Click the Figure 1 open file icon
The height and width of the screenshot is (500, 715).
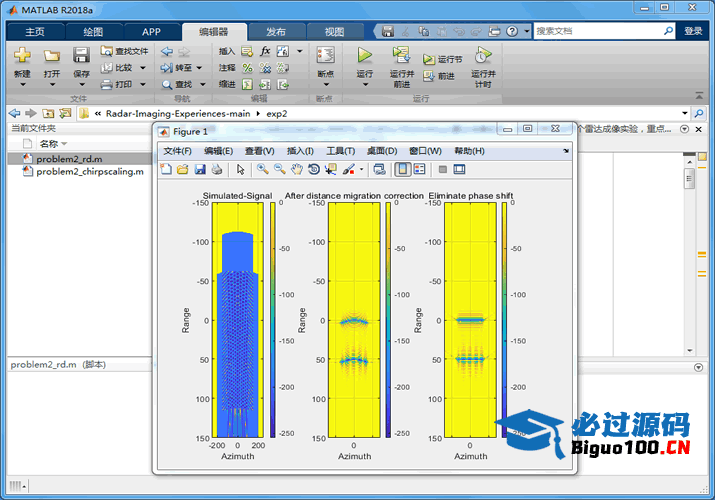(x=182, y=170)
